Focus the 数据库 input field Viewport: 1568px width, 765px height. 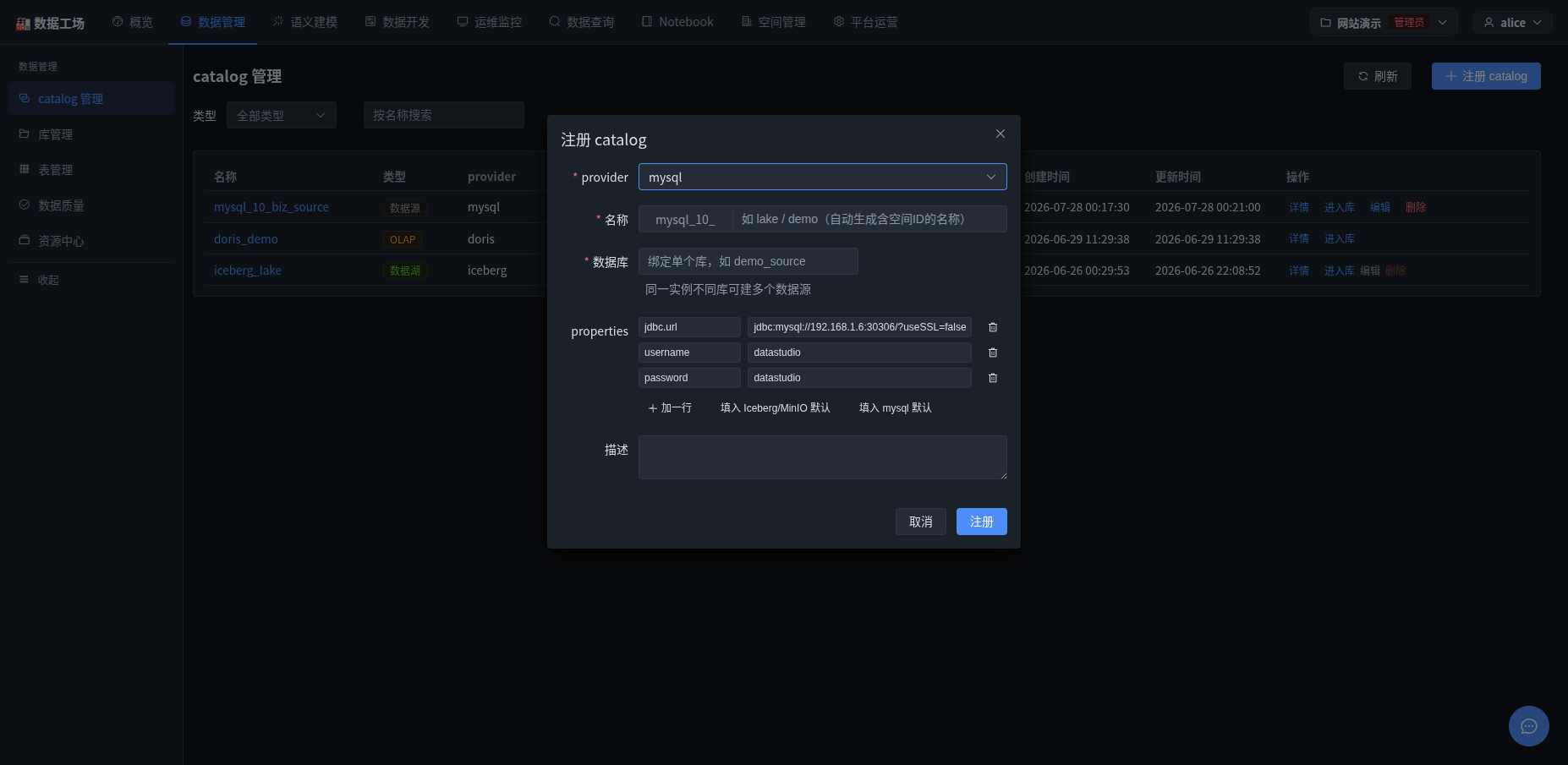[x=748, y=261]
